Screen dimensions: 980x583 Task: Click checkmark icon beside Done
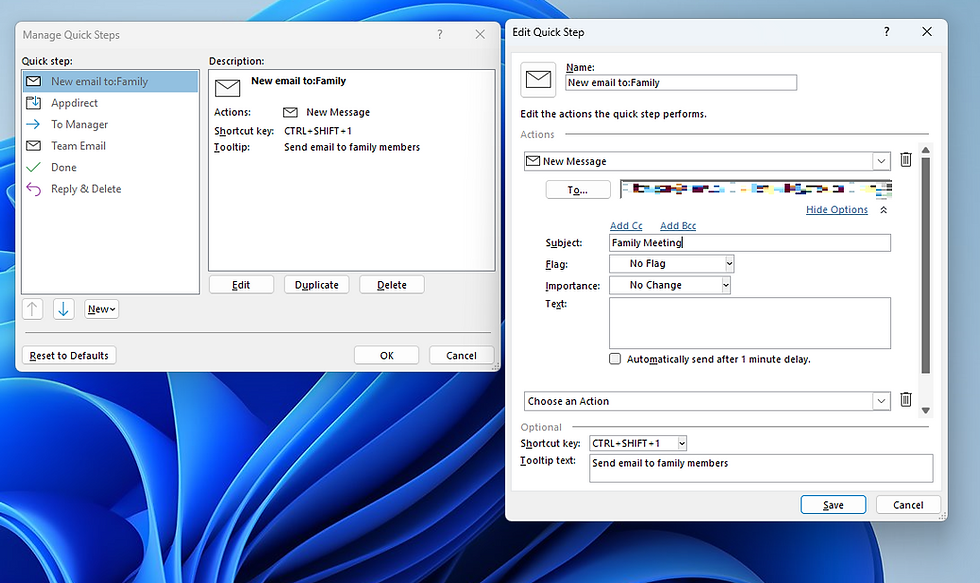pyautogui.click(x=33, y=167)
